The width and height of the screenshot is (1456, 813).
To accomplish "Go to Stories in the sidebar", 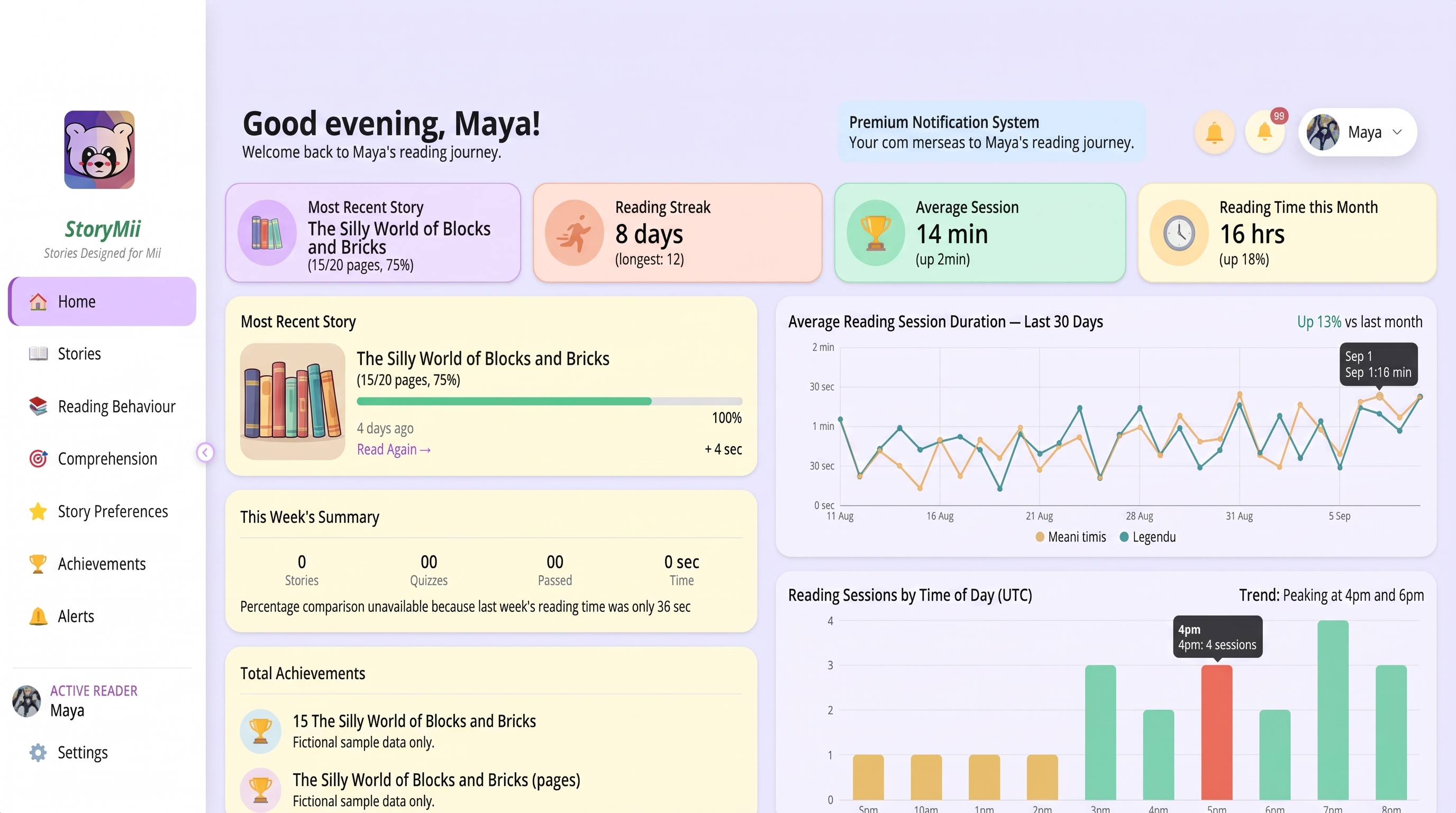I will 102,354.
